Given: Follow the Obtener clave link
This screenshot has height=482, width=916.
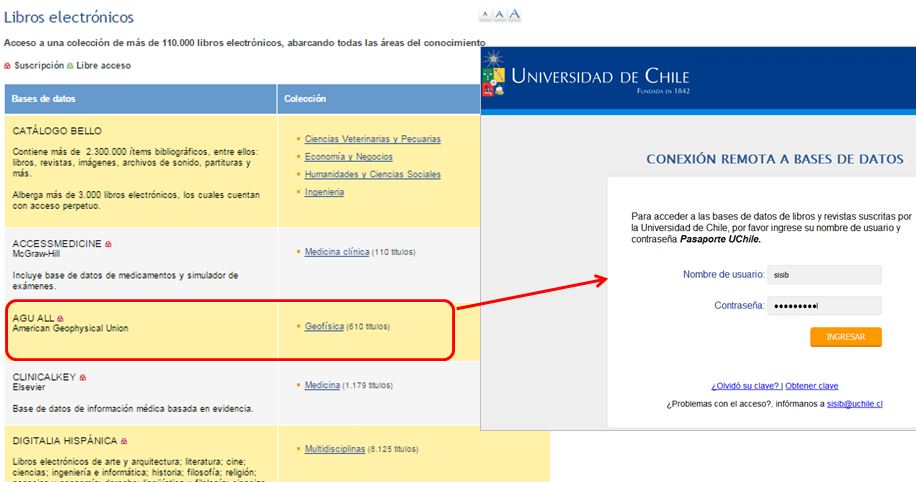Looking at the screenshot, I should [812, 386].
